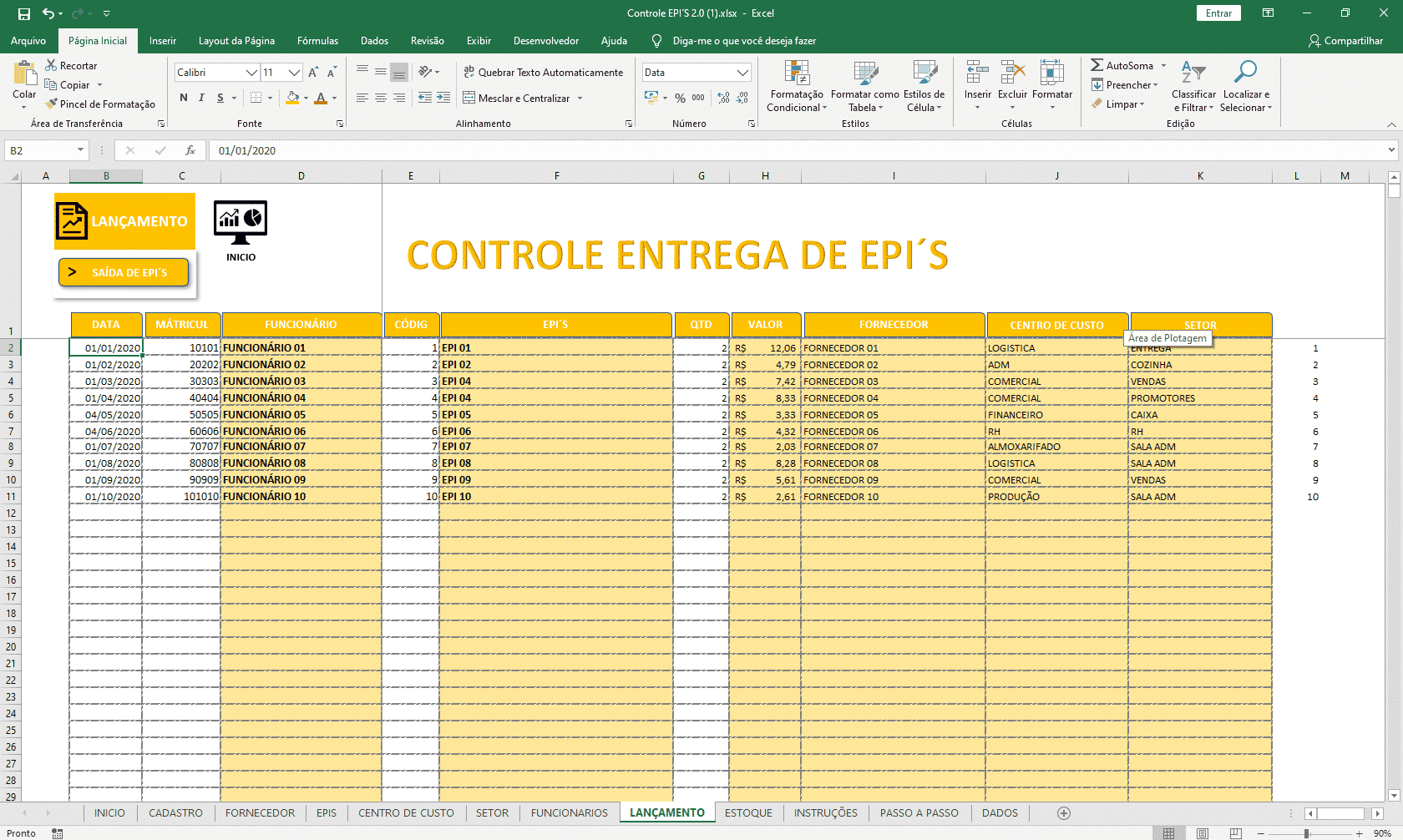The height and width of the screenshot is (840, 1403).
Task: Click the Inserir cells icon
Action: [977, 73]
